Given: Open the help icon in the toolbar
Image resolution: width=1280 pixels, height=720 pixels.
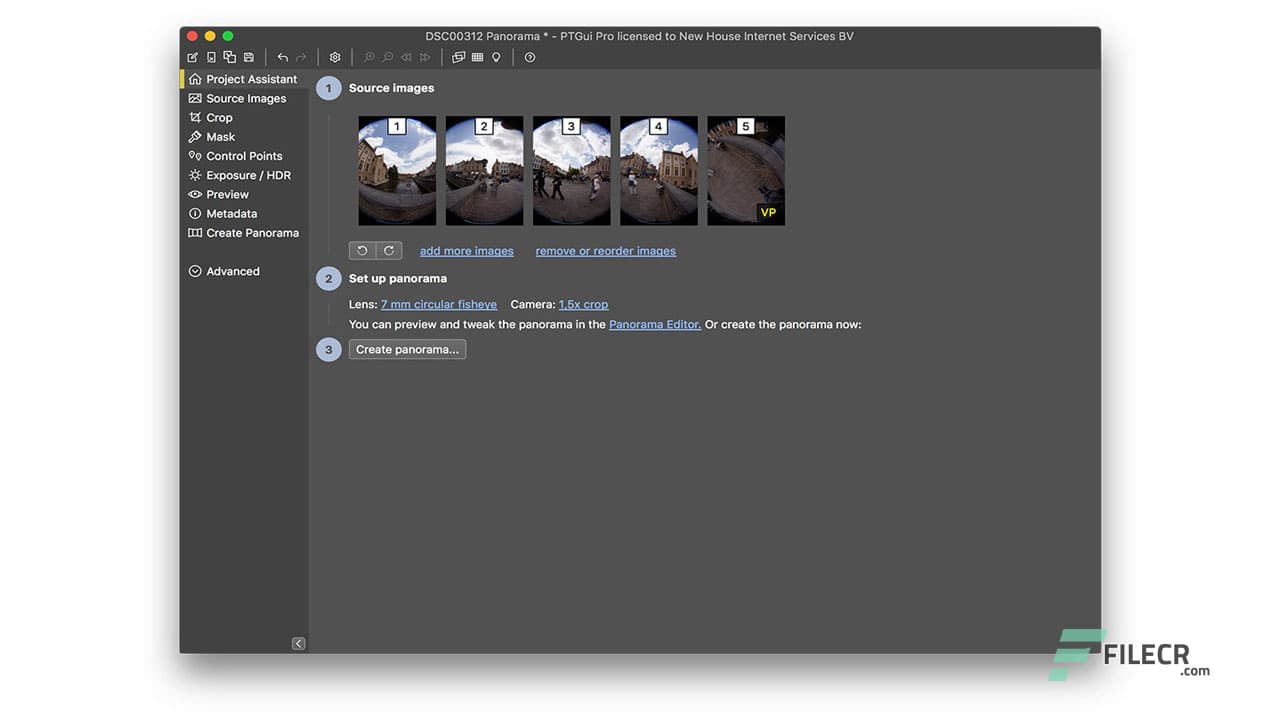Looking at the screenshot, I should [530, 57].
